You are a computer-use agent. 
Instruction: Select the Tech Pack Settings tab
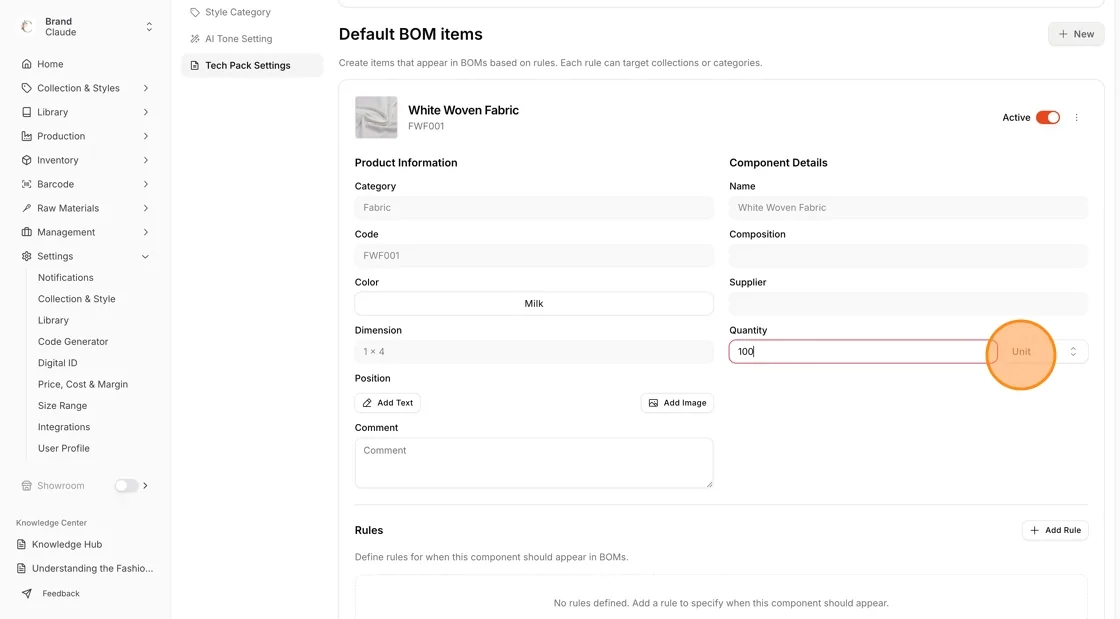tap(252, 65)
